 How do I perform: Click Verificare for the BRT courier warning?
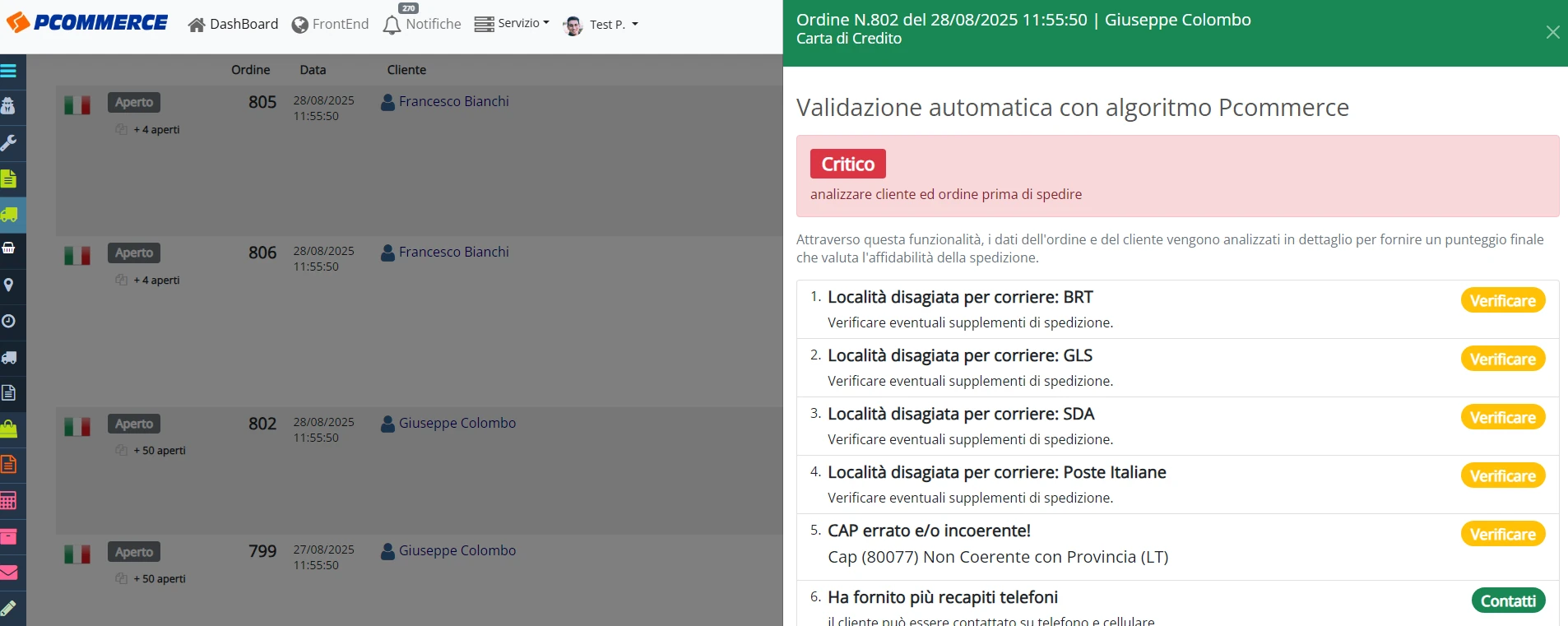click(1503, 300)
